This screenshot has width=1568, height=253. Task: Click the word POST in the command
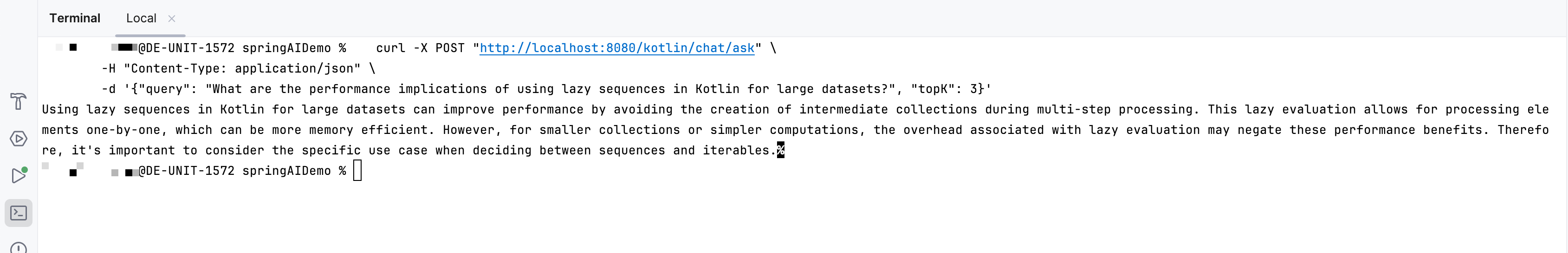[449, 48]
